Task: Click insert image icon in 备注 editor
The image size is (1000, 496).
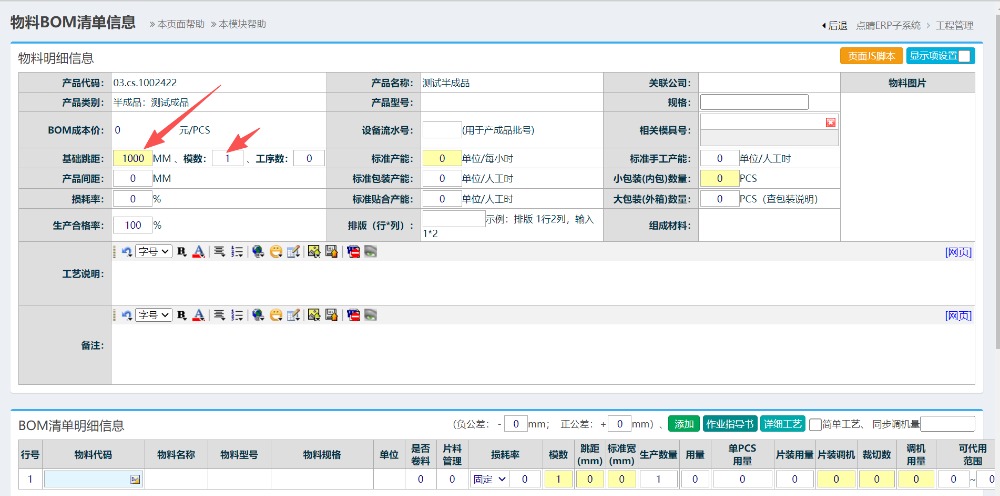Action: (313, 315)
